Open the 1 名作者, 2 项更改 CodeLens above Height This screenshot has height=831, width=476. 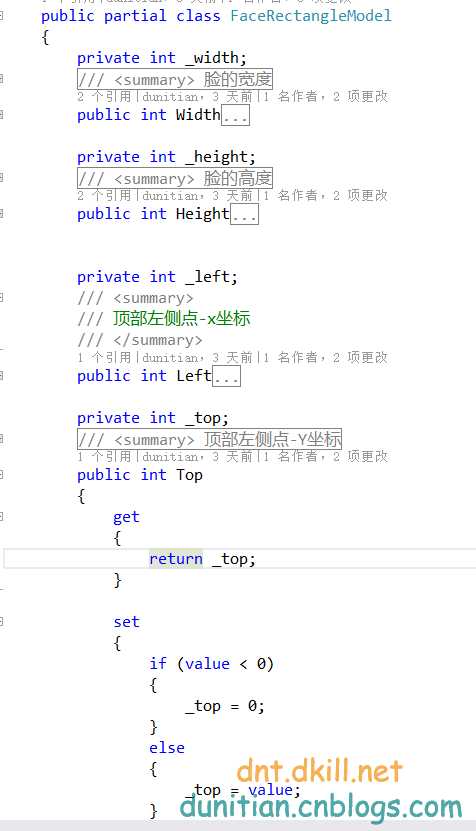325,196
